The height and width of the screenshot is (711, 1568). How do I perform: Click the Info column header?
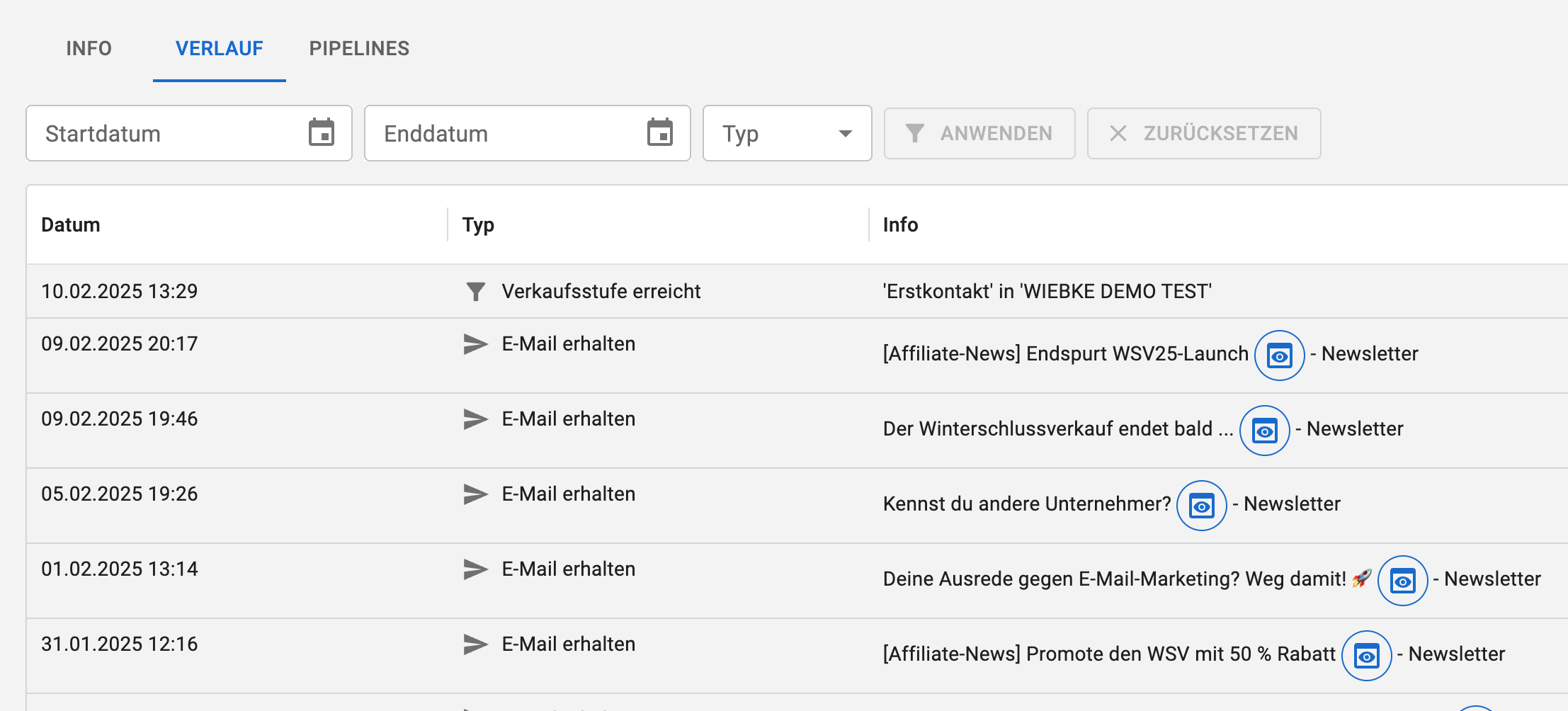[900, 224]
